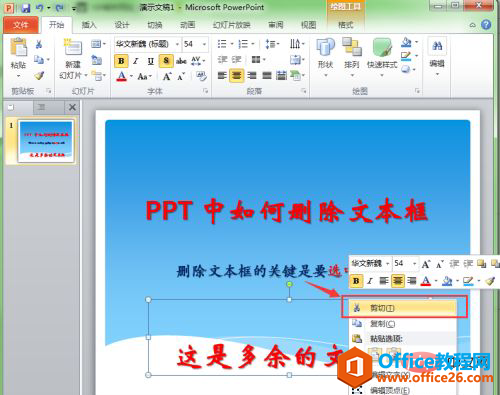500x395 pixels.
Task: Click the Paste (粘贴) clipboard icon in ribbon
Action: click(x=18, y=47)
